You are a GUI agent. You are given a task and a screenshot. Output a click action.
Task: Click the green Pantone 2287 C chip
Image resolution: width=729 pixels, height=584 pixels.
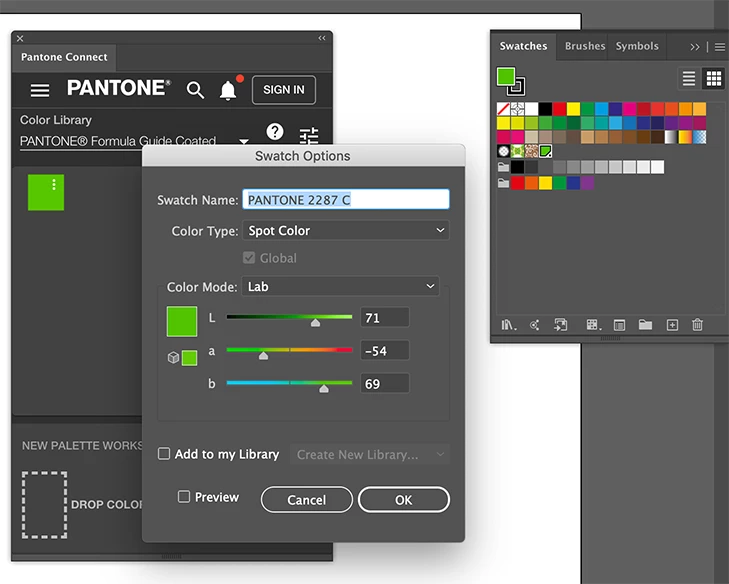tap(46, 192)
